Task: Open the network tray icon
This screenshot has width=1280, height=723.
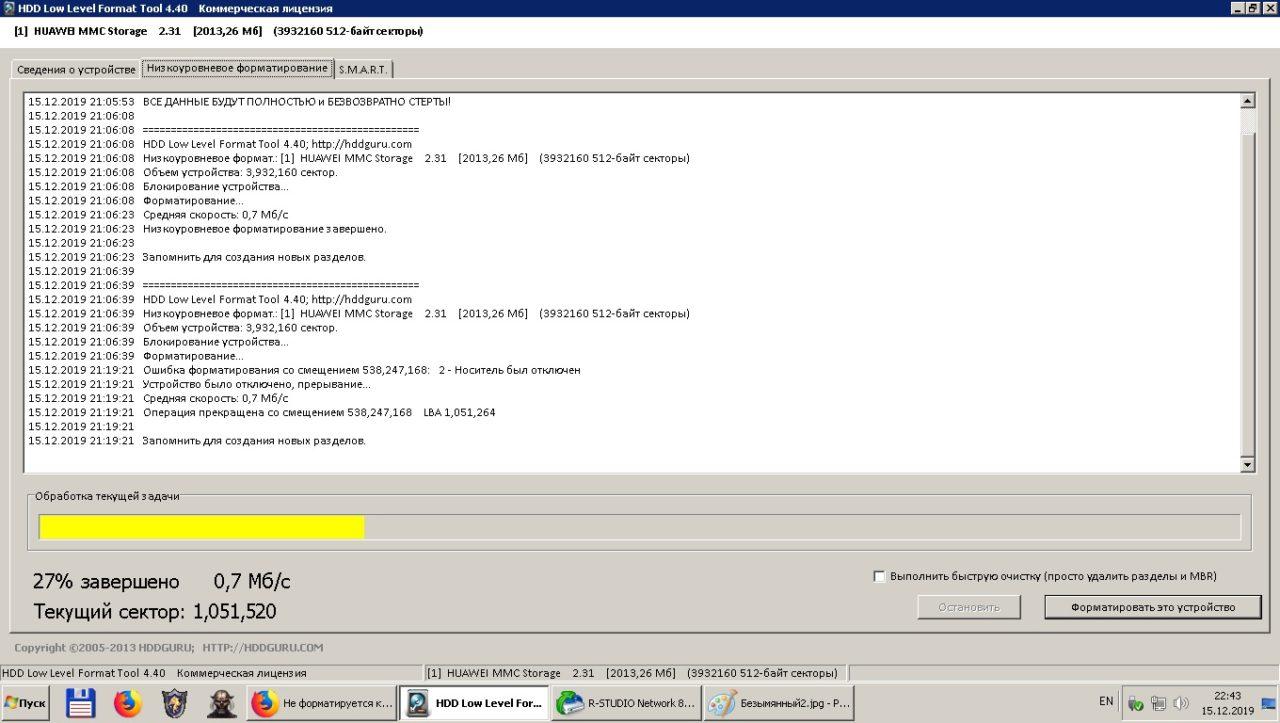Action: coord(1158,703)
